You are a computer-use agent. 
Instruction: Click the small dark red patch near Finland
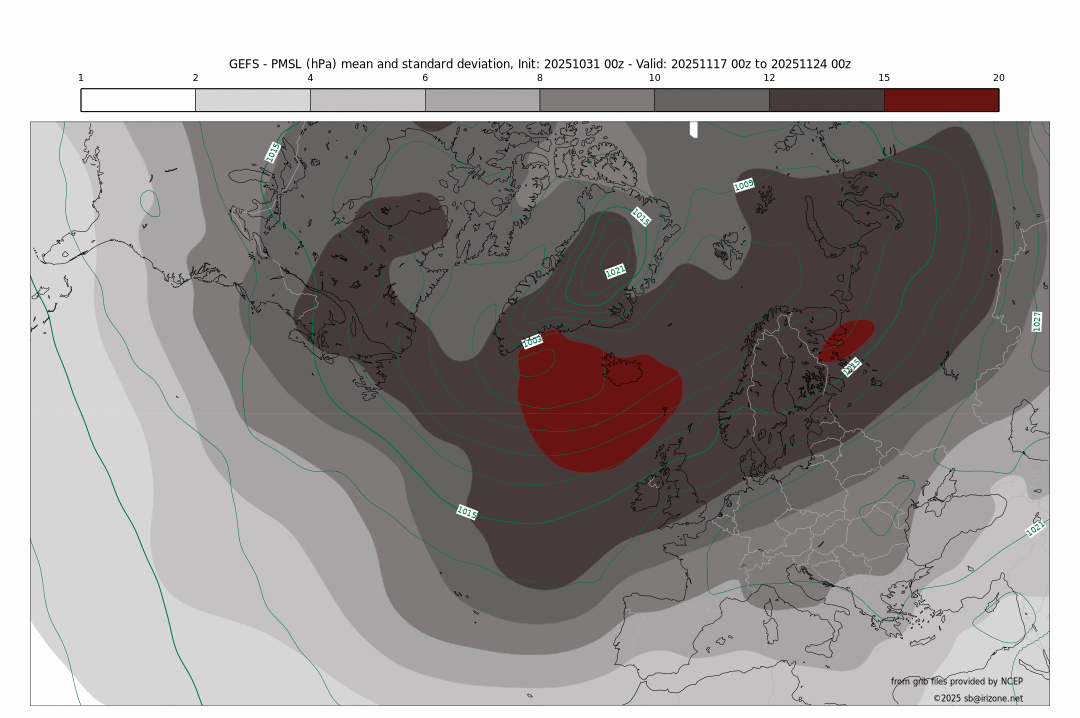(x=846, y=339)
